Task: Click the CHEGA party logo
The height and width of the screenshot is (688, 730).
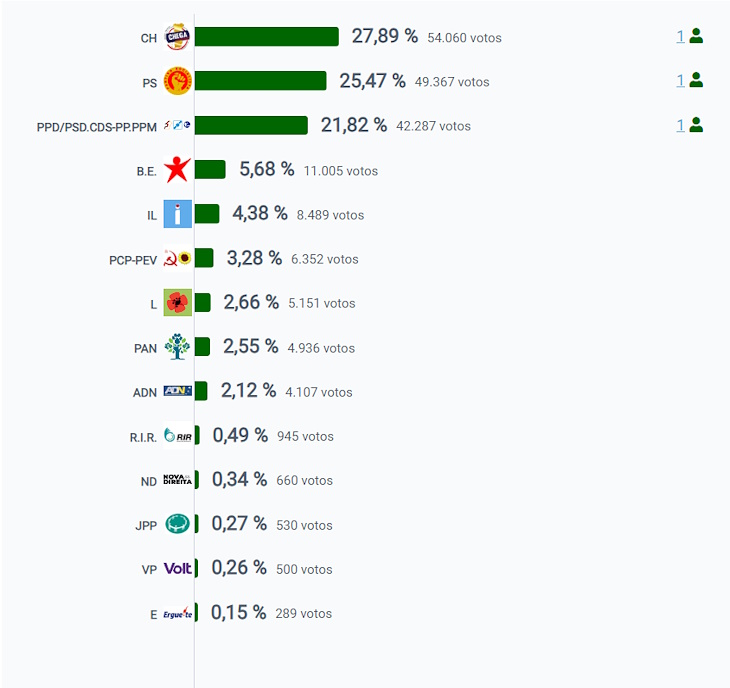Action: (x=177, y=36)
